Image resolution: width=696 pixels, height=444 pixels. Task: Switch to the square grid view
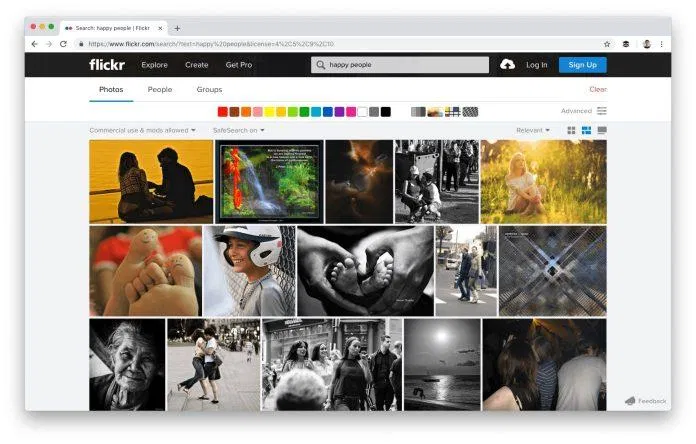click(571, 130)
